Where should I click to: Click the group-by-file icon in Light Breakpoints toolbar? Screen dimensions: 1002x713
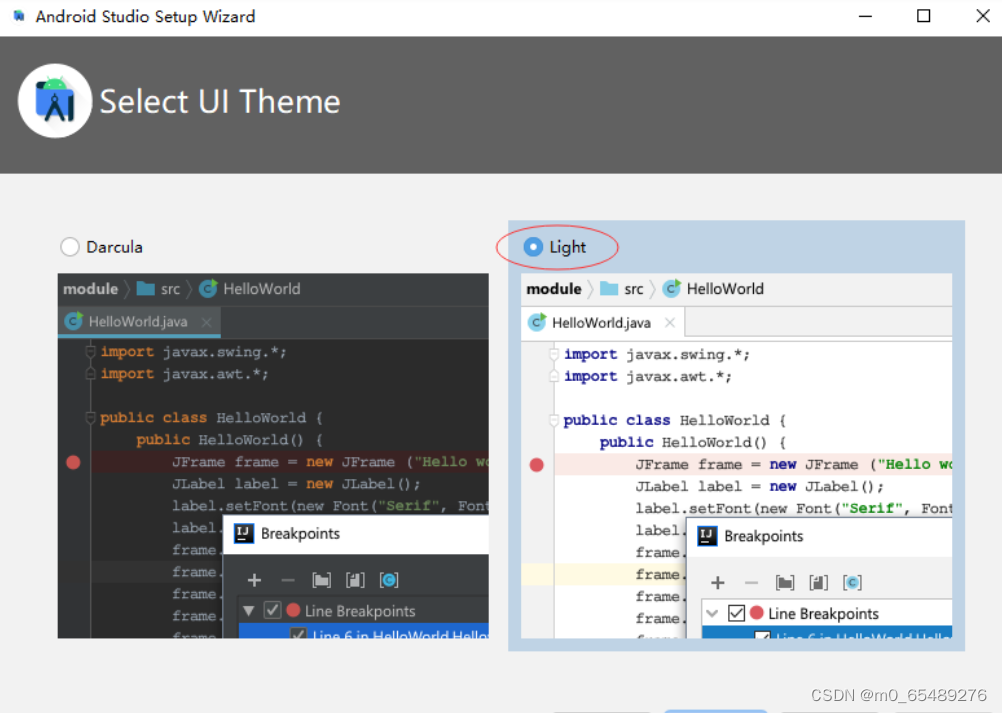(819, 583)
